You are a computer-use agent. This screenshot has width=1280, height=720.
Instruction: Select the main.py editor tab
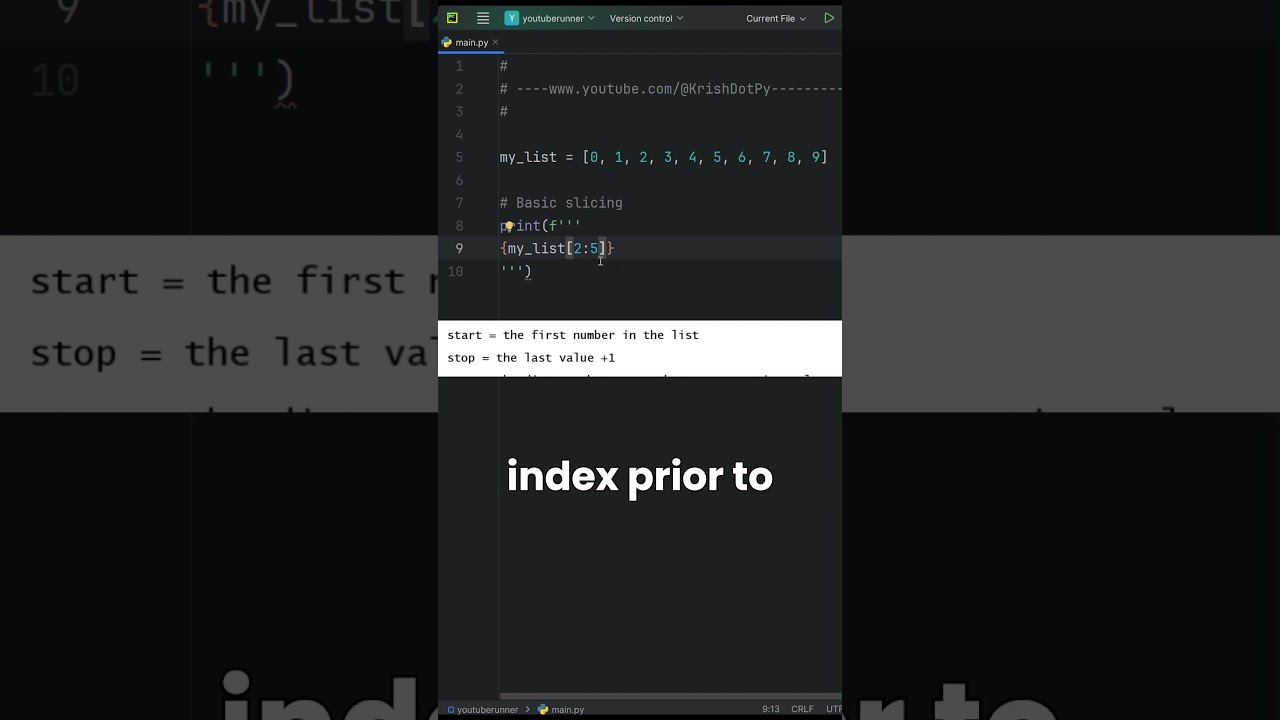(471, 43)
